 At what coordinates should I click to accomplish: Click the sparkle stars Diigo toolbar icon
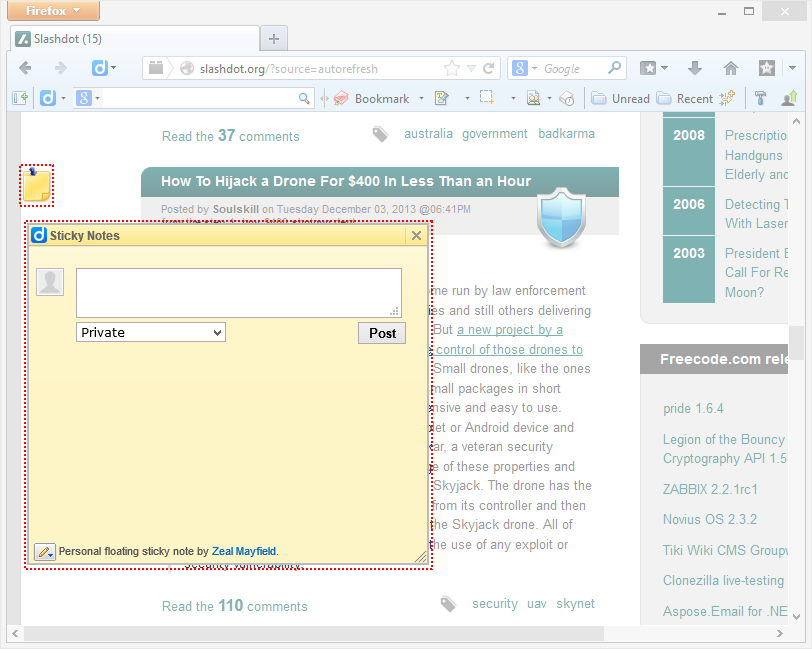727,97
